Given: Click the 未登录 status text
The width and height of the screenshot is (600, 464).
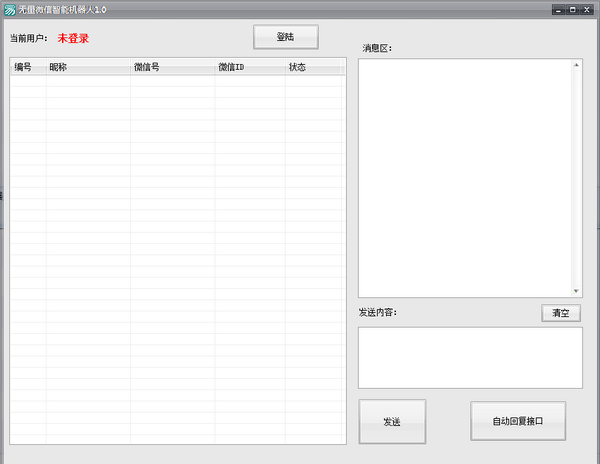Looking at the screenshot, I should 73,38.
